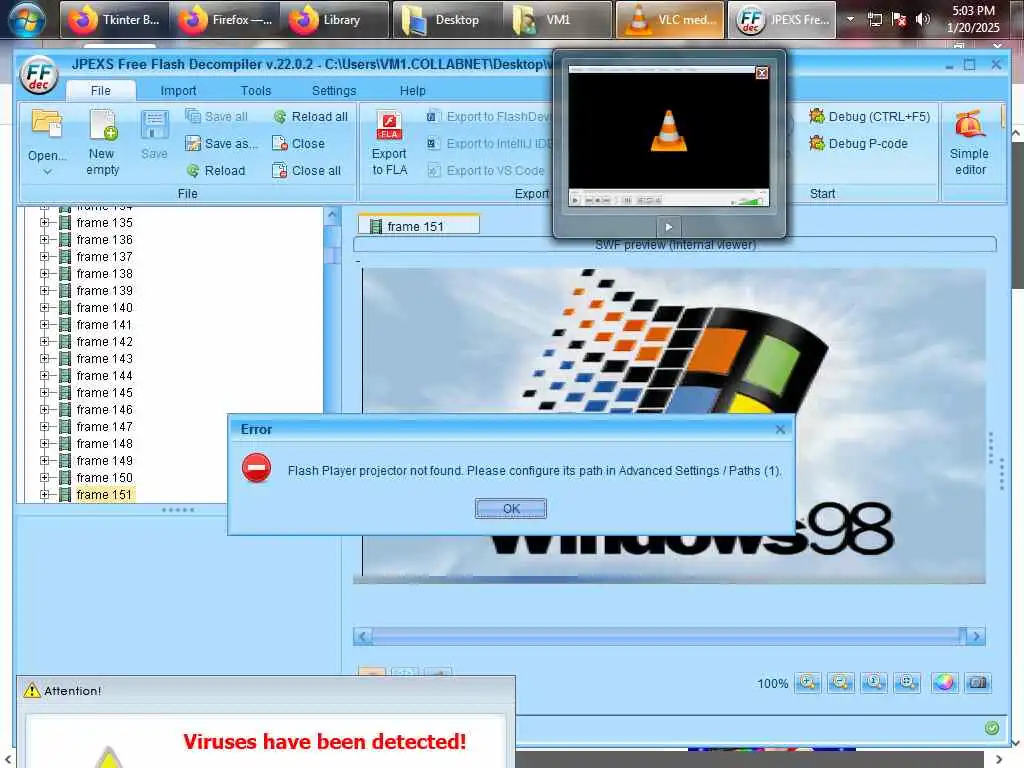This screenshot has width=1024, height=768.
Task: Click Export to IntelliJ IDEA
Action: (x=488, y=143)
